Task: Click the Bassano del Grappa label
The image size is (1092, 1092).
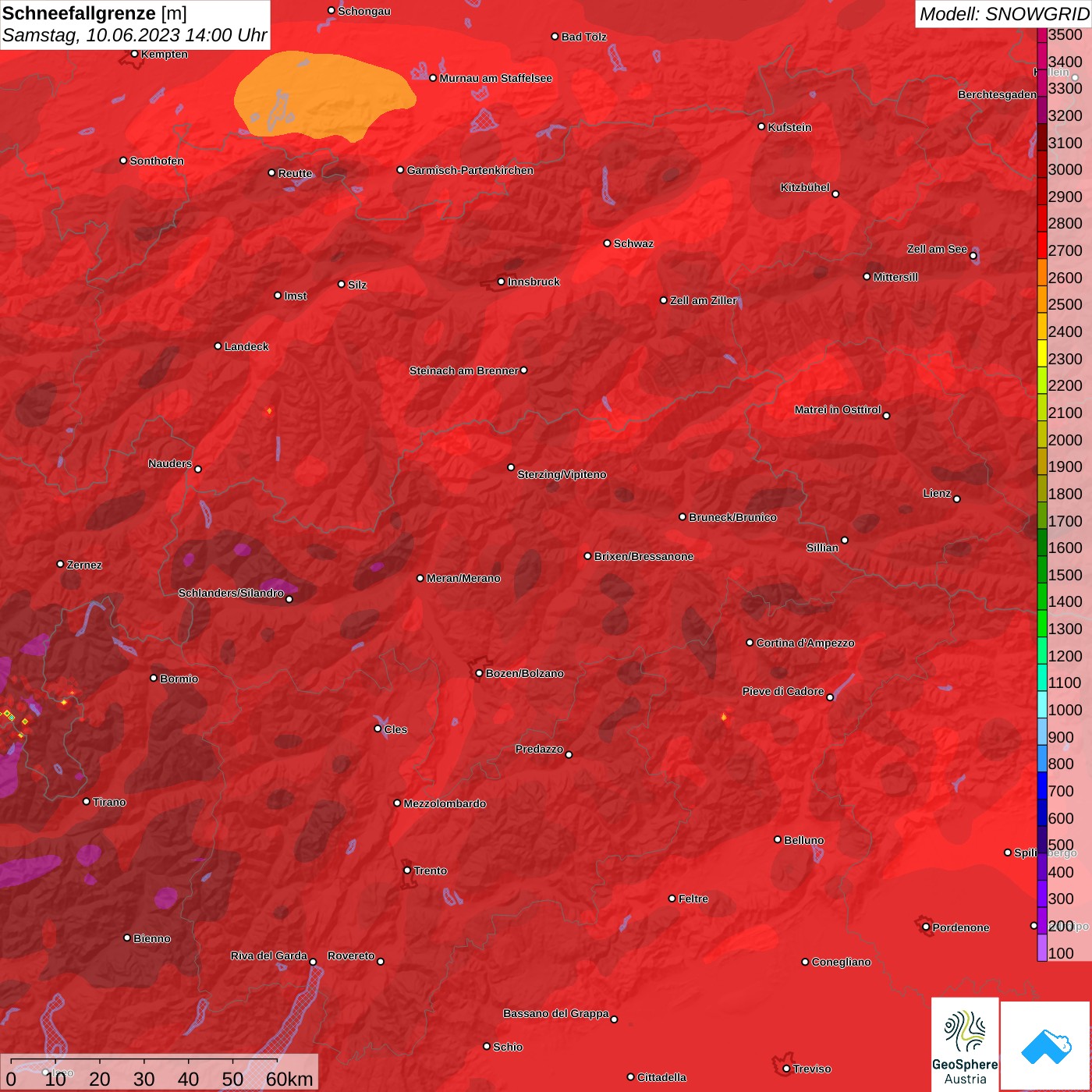Action: pyautogui.click(x=556, y=1013)
